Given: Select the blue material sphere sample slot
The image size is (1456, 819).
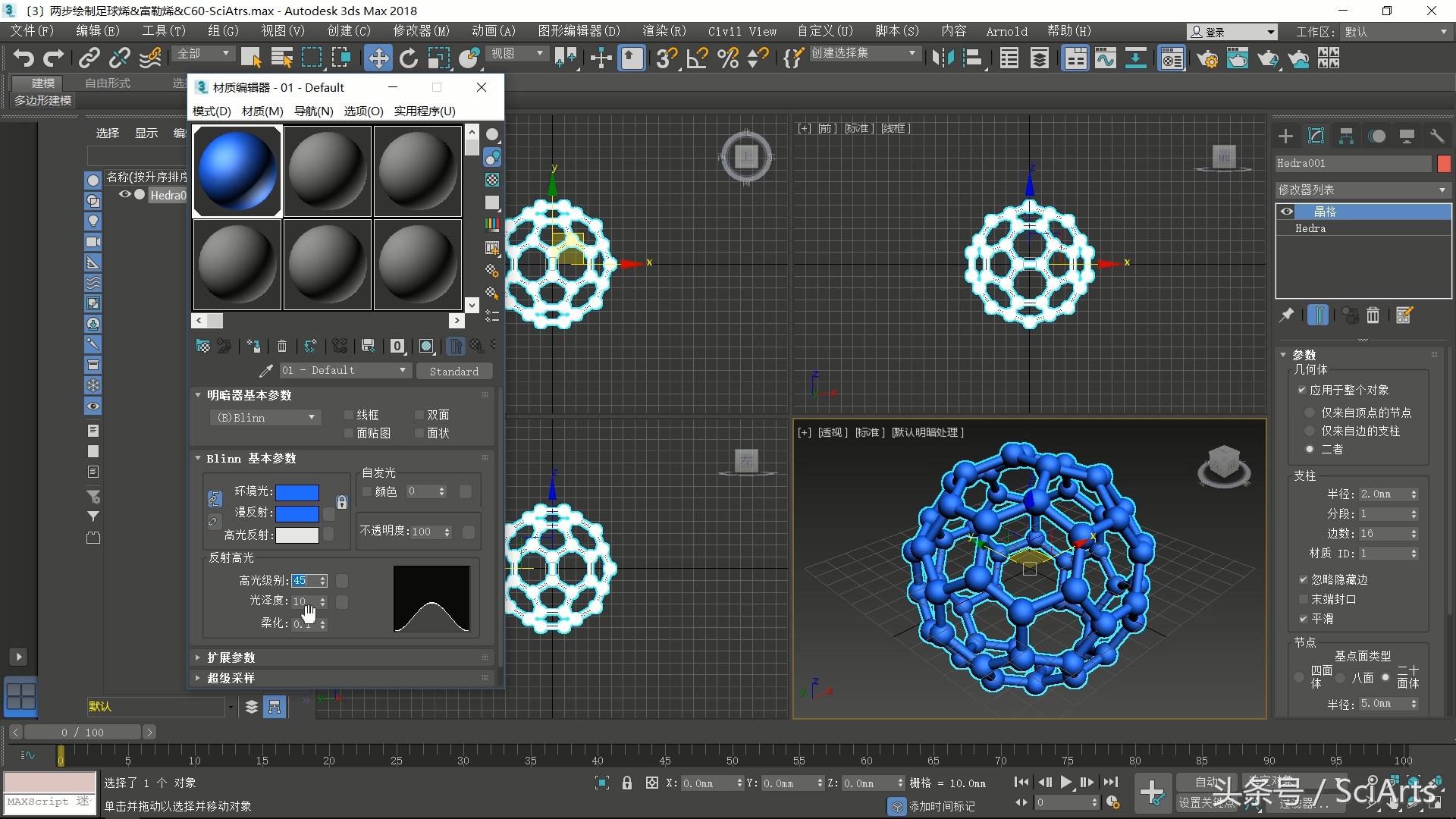Looking at the screenshot, I should [x=237, y=170].
